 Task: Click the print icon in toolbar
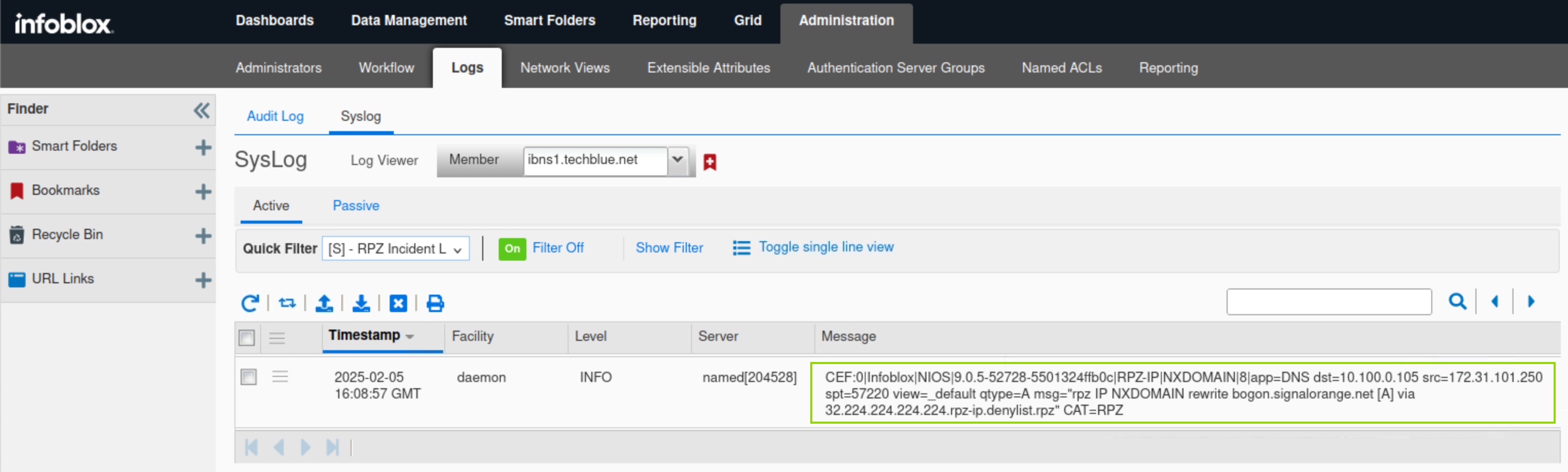(x=434, y=303)
